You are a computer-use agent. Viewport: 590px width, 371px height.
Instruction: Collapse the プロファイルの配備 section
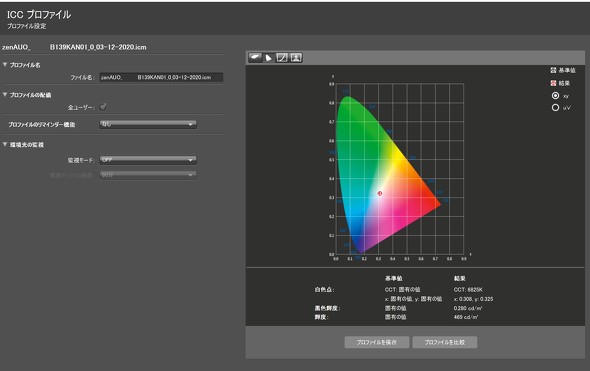click(x=5, y=95)
